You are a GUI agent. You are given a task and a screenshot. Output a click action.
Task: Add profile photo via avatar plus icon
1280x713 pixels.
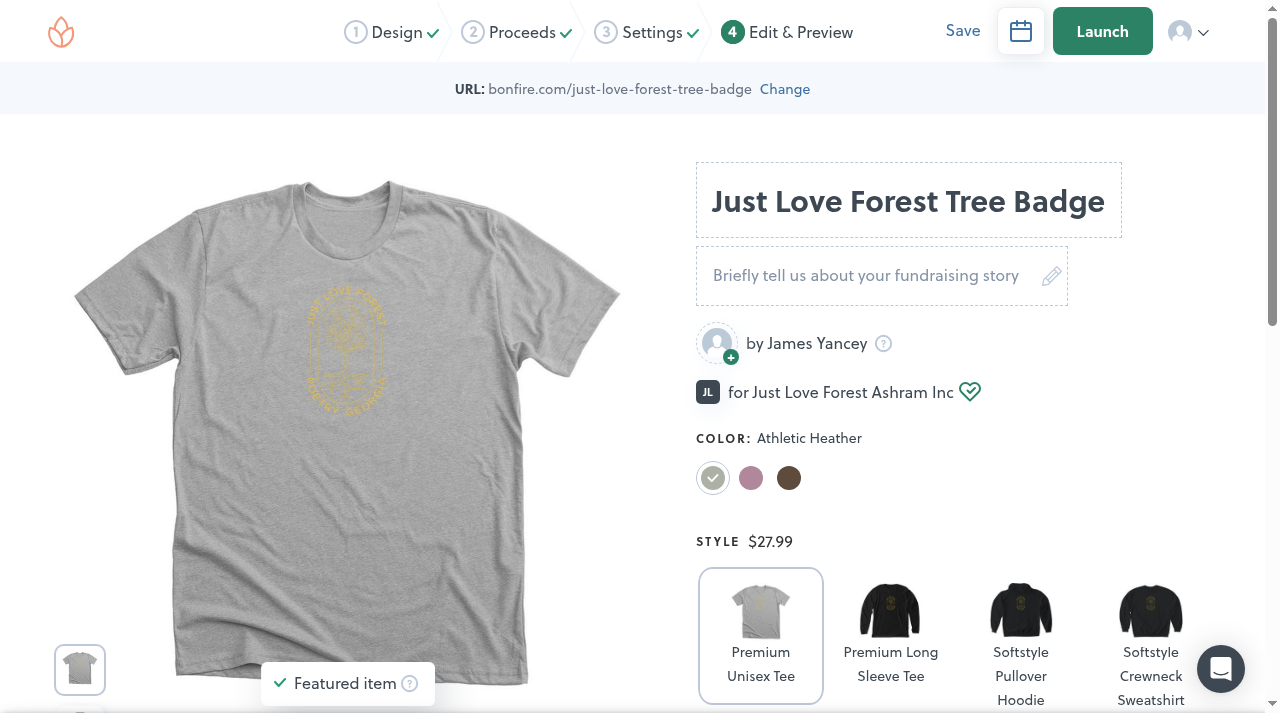point(731,357)
